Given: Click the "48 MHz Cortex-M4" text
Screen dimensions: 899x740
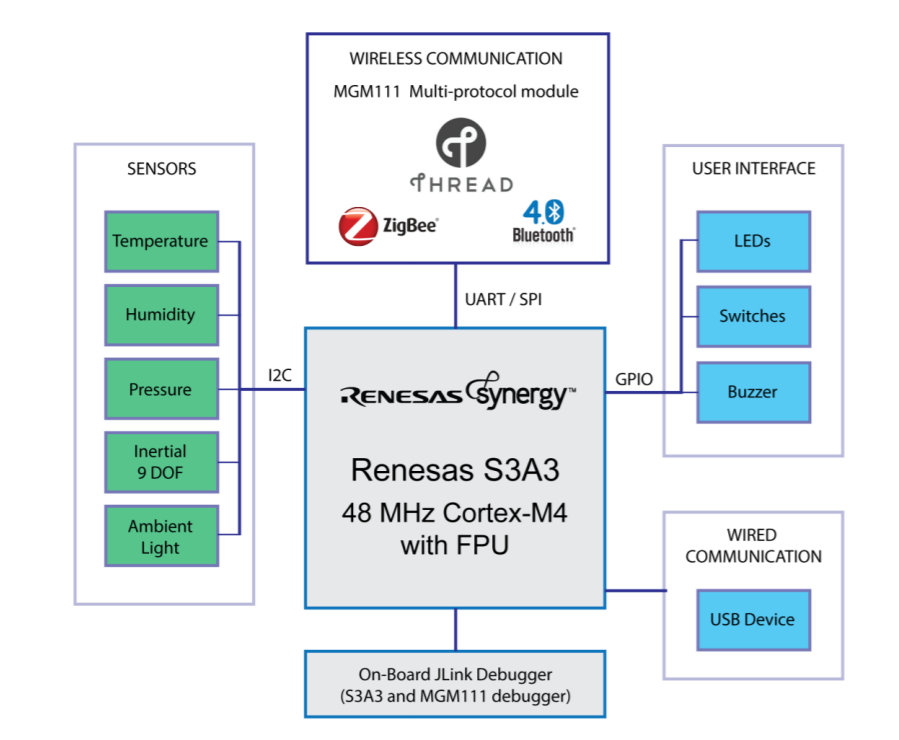Looking at the screenshot, I should (455, 512).
